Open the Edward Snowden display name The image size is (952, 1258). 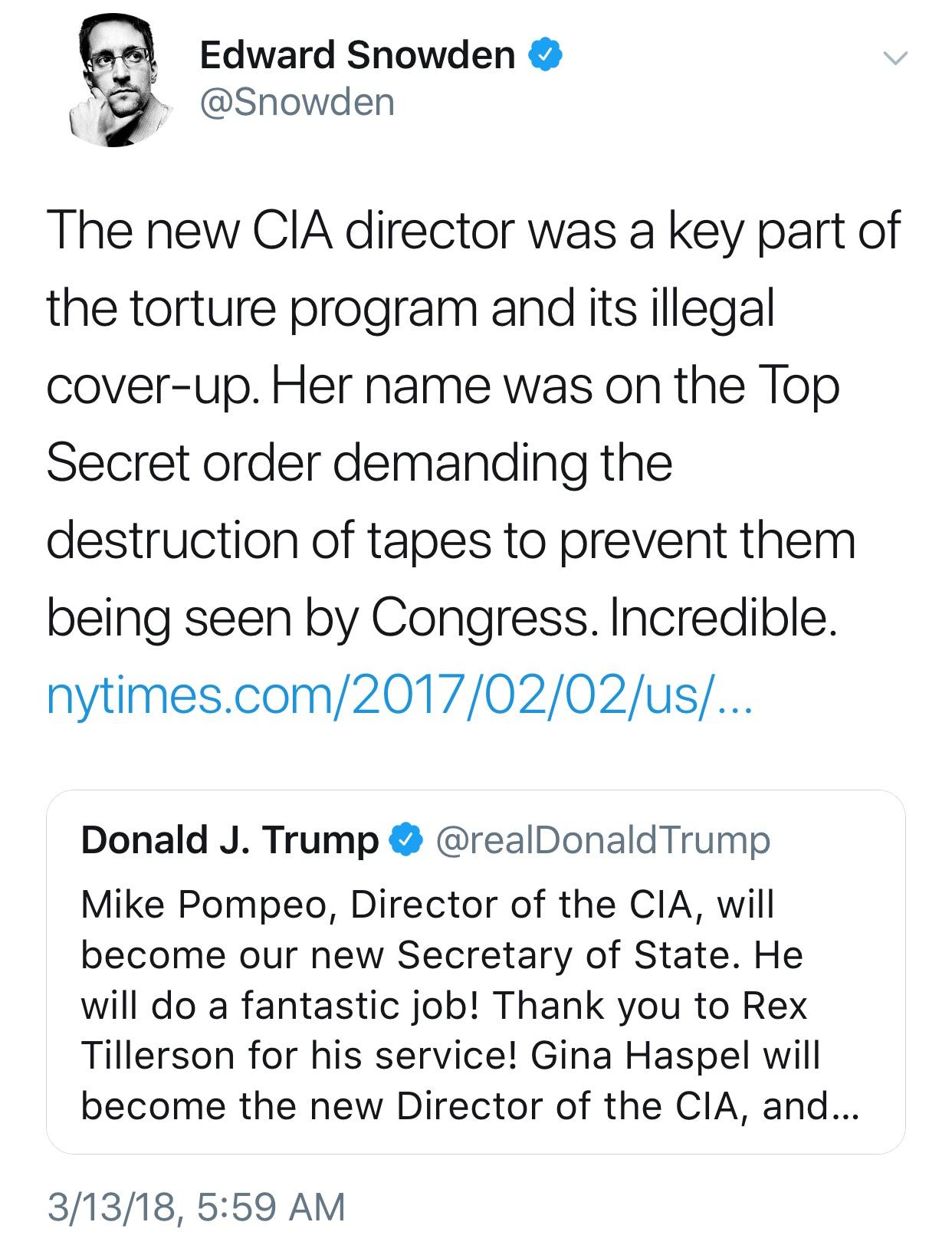click(x=357, y=55)
